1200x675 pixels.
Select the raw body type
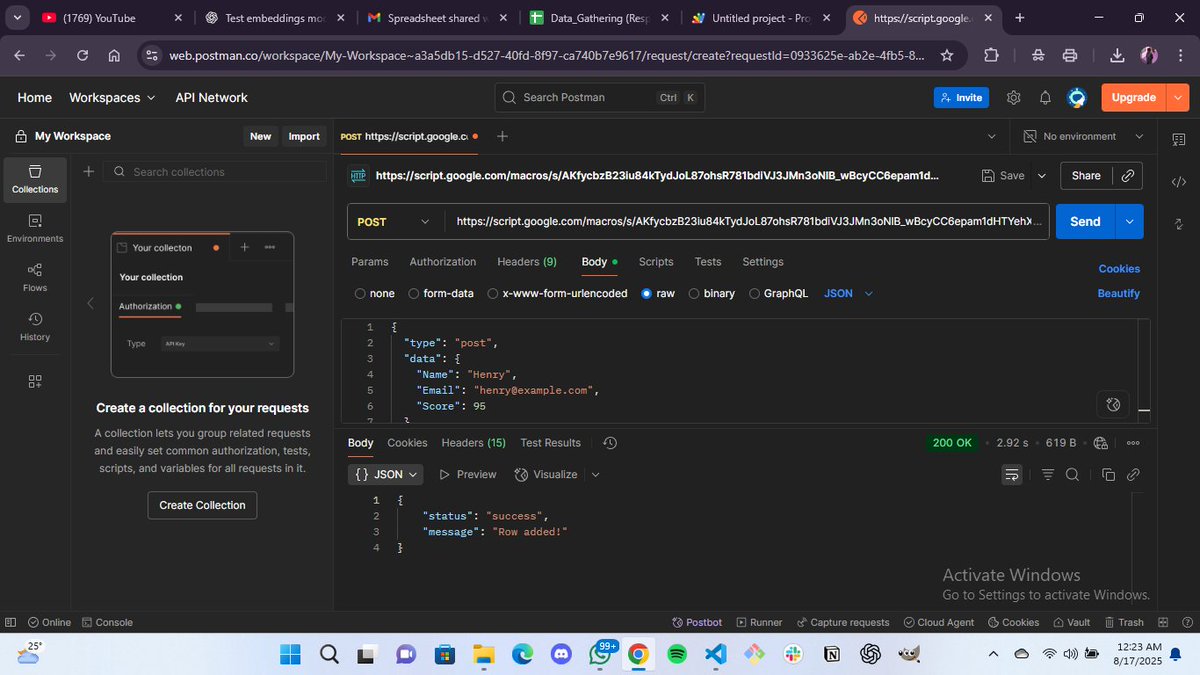point(658,294)
